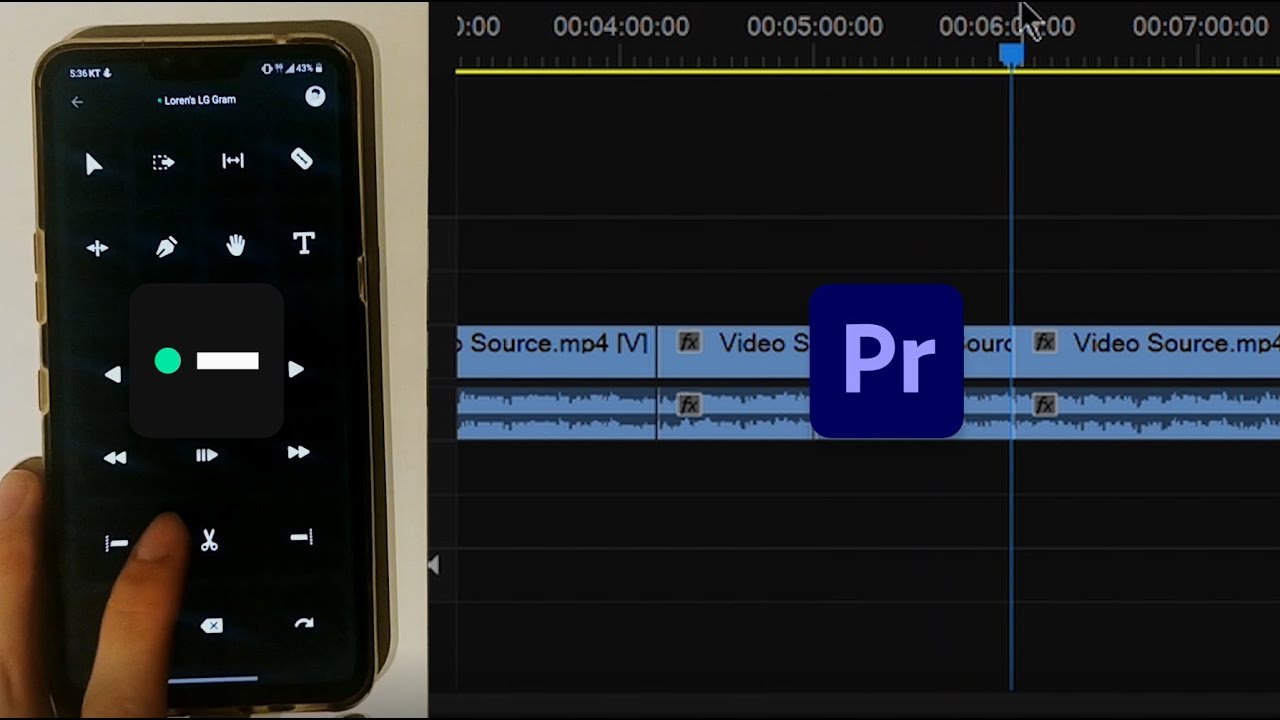Viewport: 1280px width, 720px height.
Task: Tap the play/pause button on phone
Action: click(206, 456)
